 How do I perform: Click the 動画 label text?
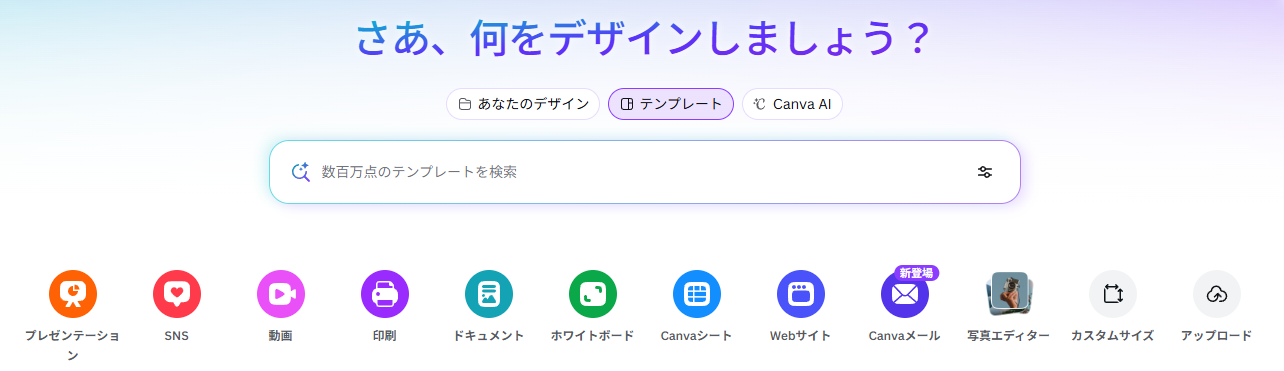point(281,336)
